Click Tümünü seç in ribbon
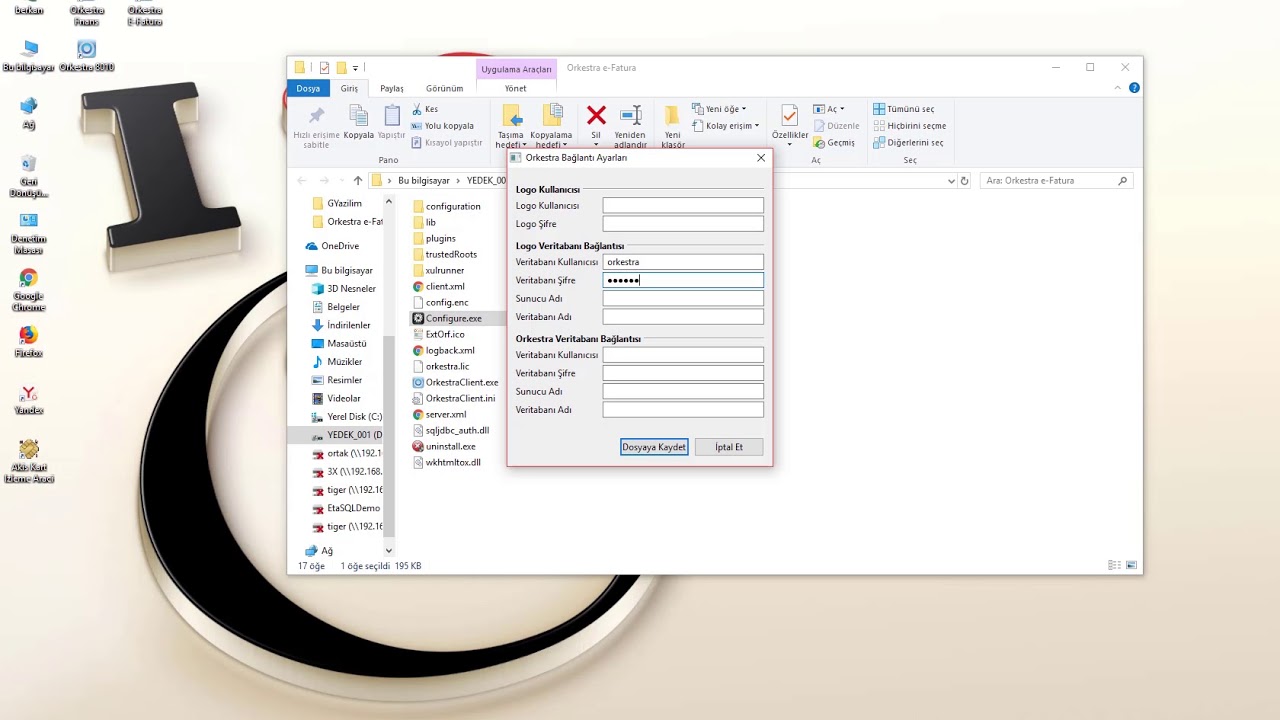1280x720 pixels. pos(904,109)
